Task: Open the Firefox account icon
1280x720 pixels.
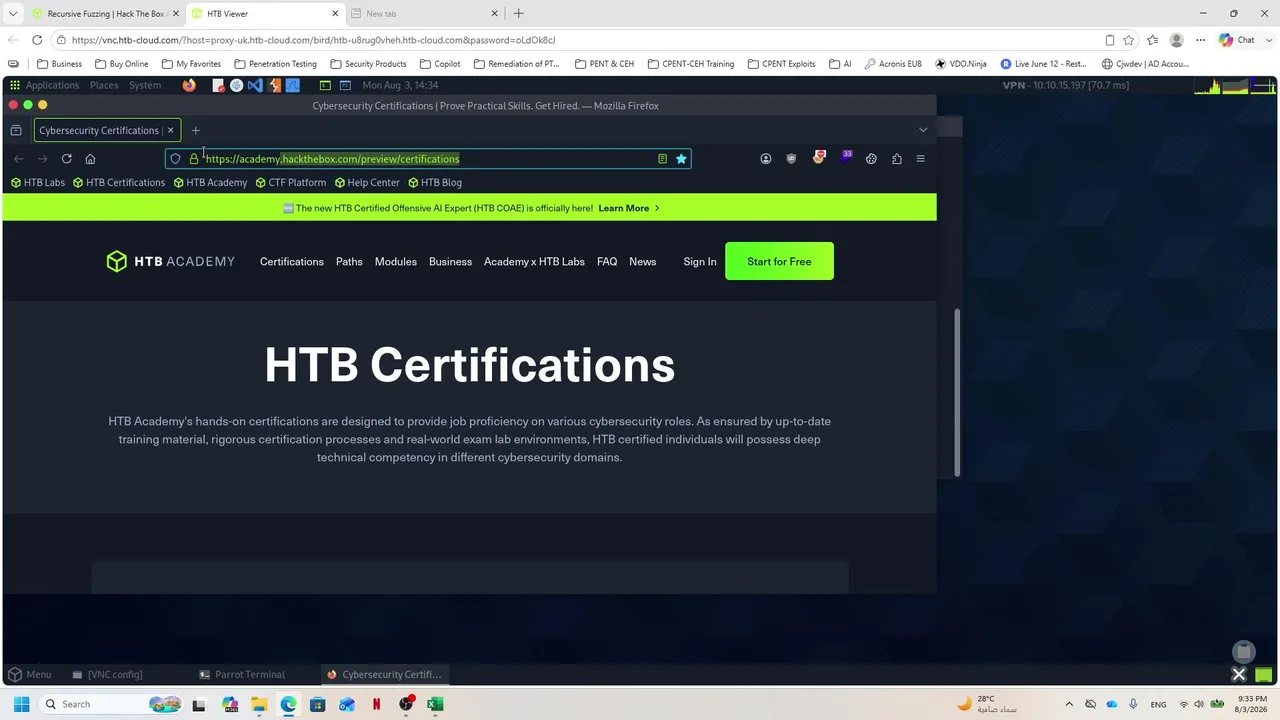Action: pyautogui.click(x=766, y=159)
